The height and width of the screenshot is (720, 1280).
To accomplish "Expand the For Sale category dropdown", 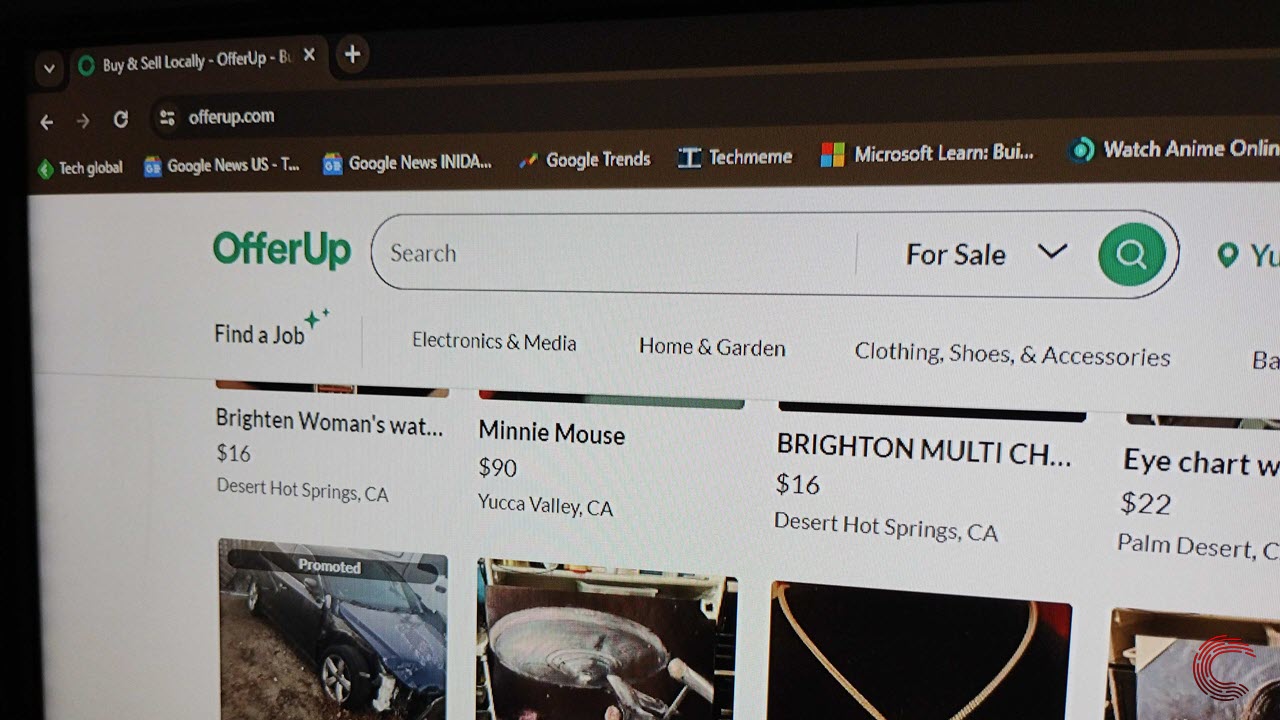I will [986, 254].
